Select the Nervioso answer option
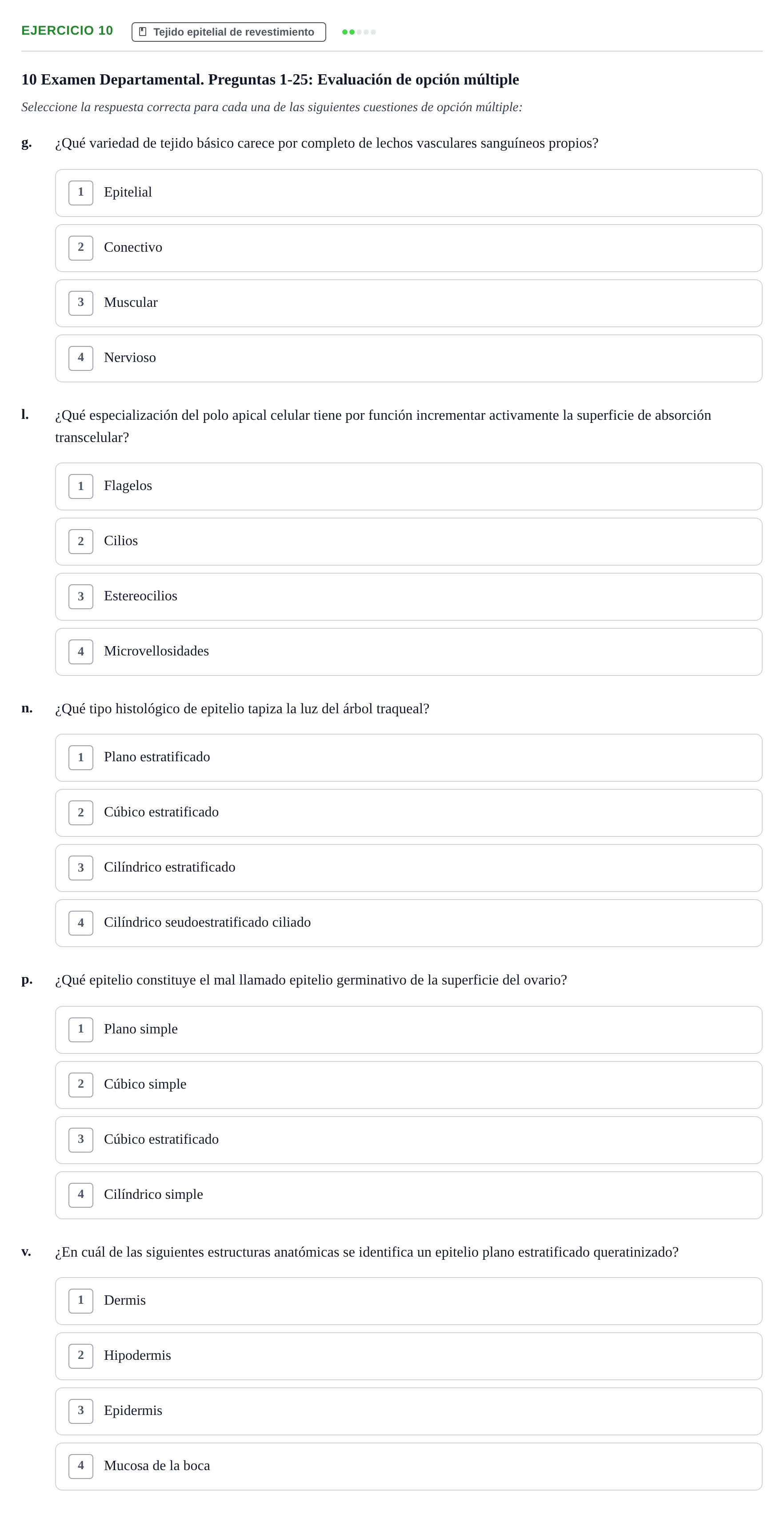Image resolution: width=784 pixels, height=1519 pixels. pos(408,358)
